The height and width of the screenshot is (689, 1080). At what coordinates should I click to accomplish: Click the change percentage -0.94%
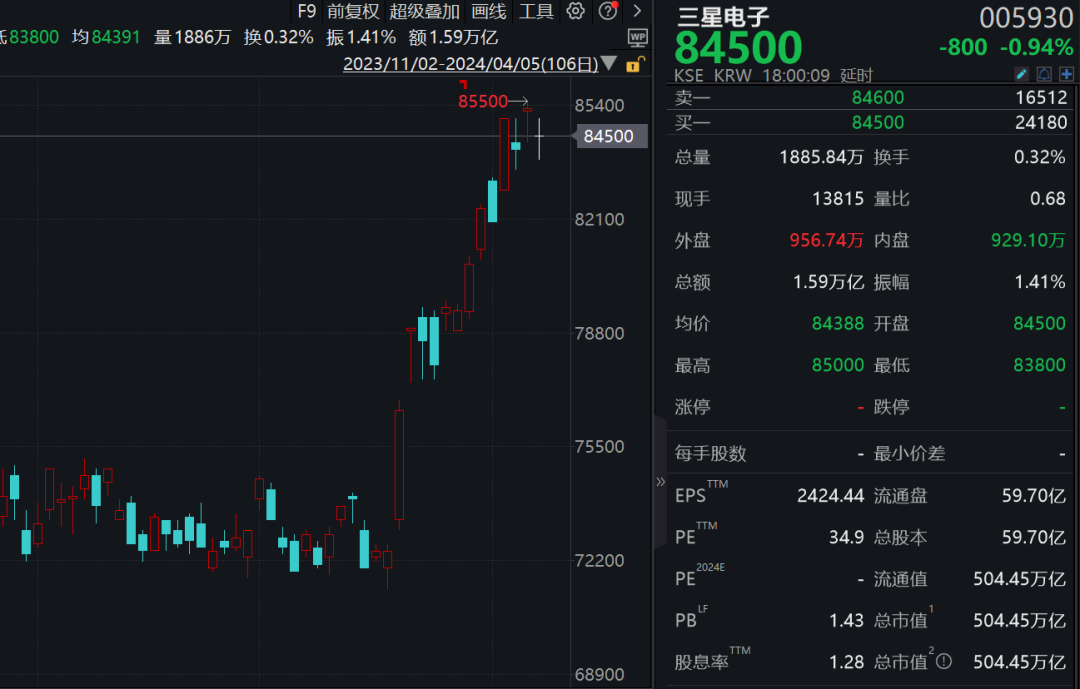pos(1036,47)
